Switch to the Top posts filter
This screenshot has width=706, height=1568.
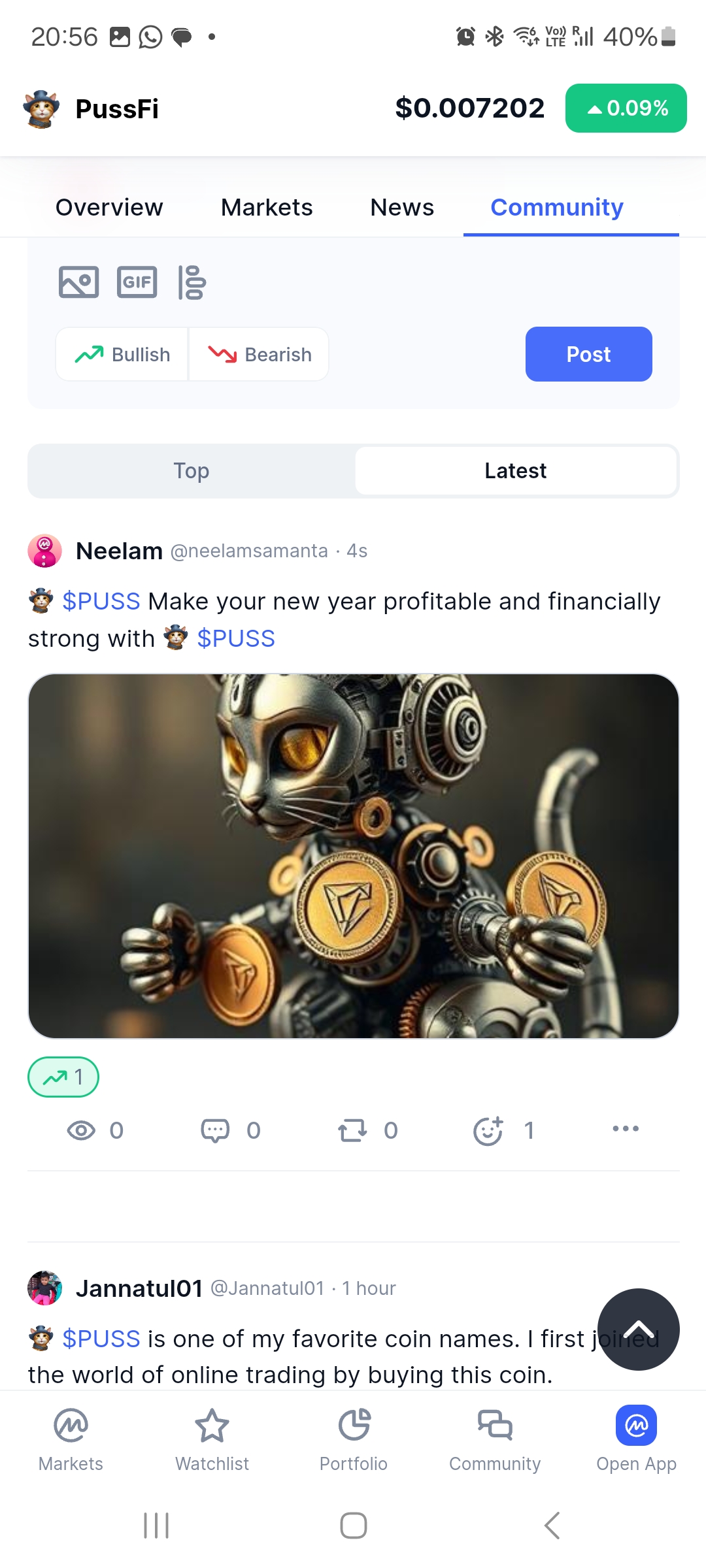coord(192,470)
